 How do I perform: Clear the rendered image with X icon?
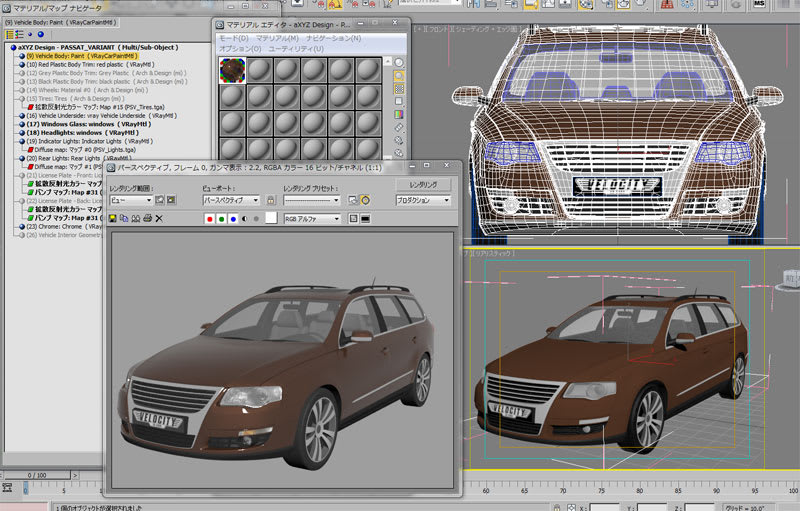[159, 218]
